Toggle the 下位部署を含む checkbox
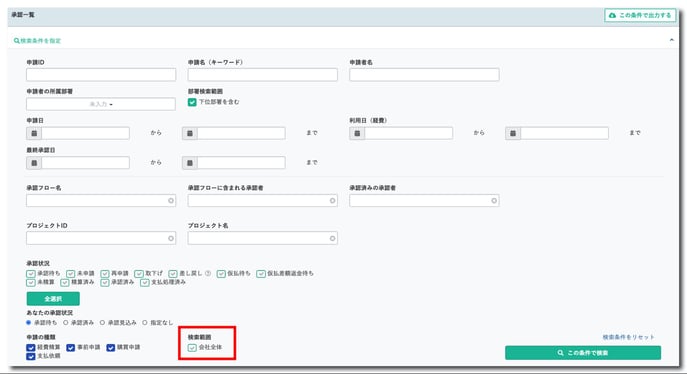 click(192, 102)
